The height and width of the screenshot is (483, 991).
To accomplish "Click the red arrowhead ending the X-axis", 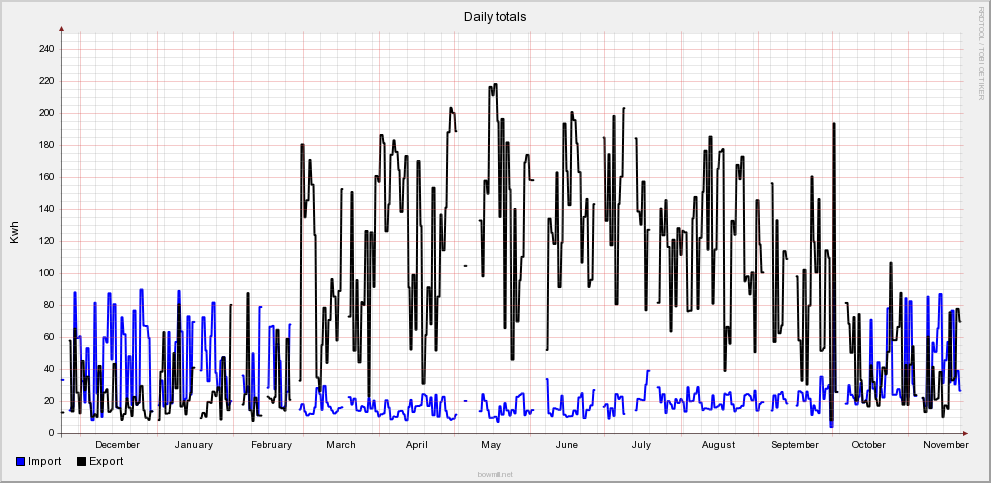I will (965, 433).
